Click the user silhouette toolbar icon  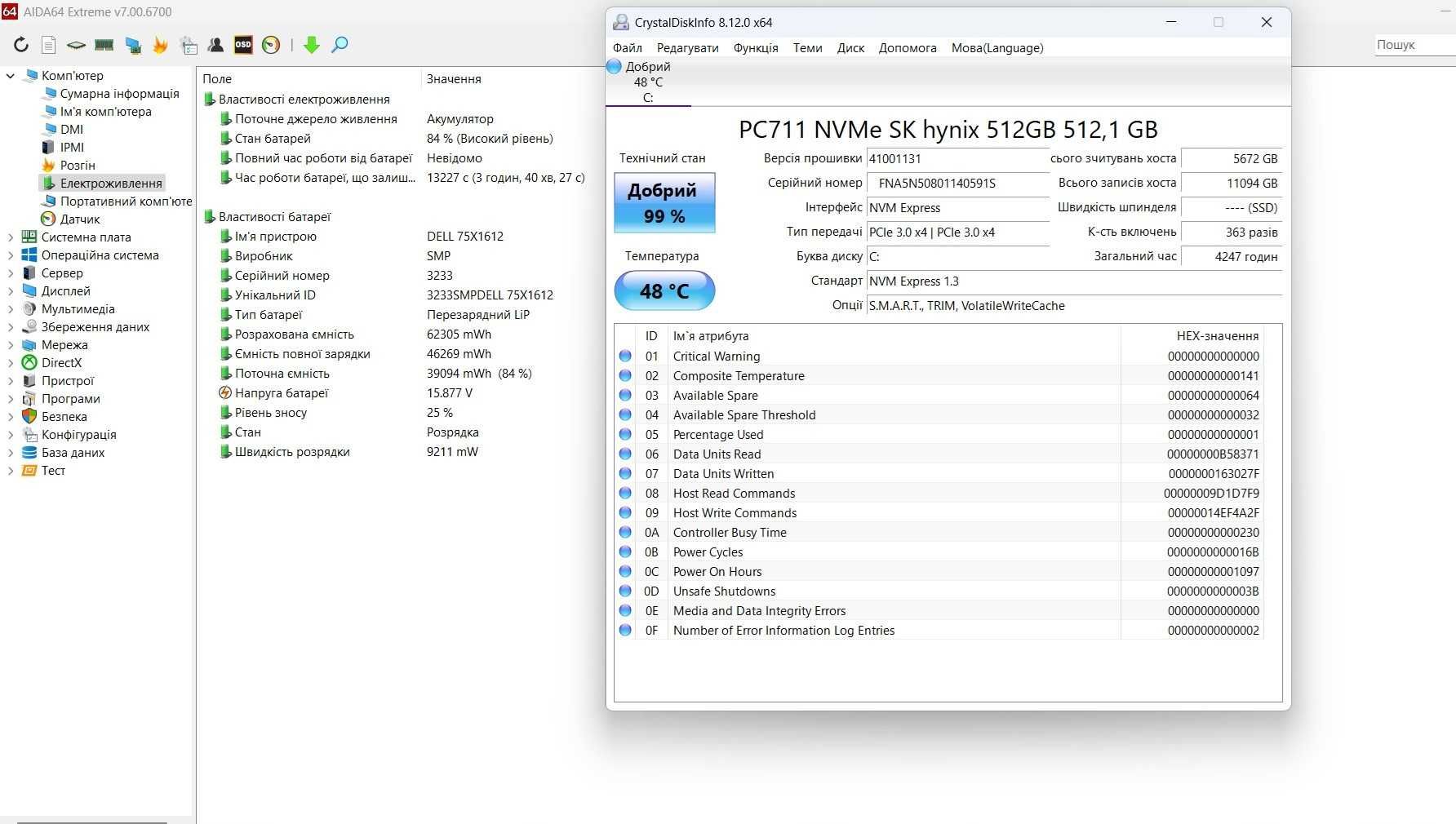click(216, 45)
